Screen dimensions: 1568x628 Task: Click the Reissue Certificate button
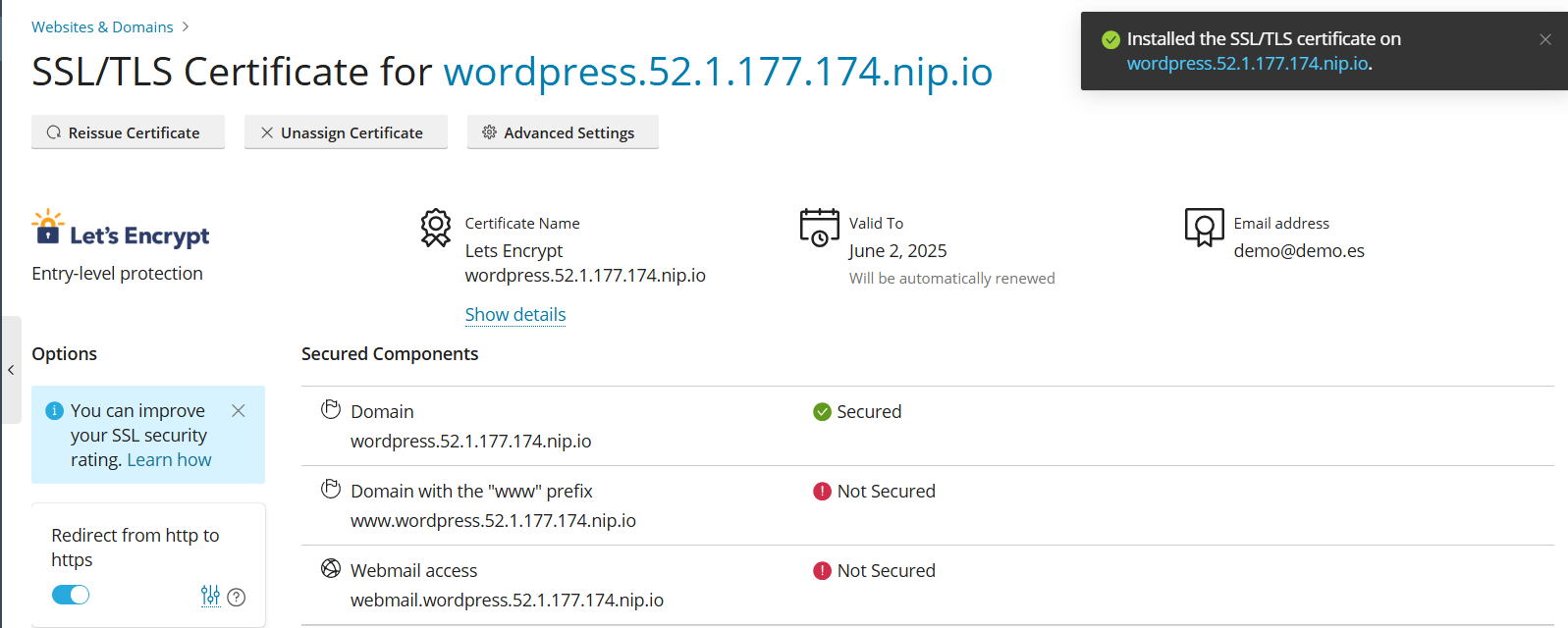[x=128, y=132]
